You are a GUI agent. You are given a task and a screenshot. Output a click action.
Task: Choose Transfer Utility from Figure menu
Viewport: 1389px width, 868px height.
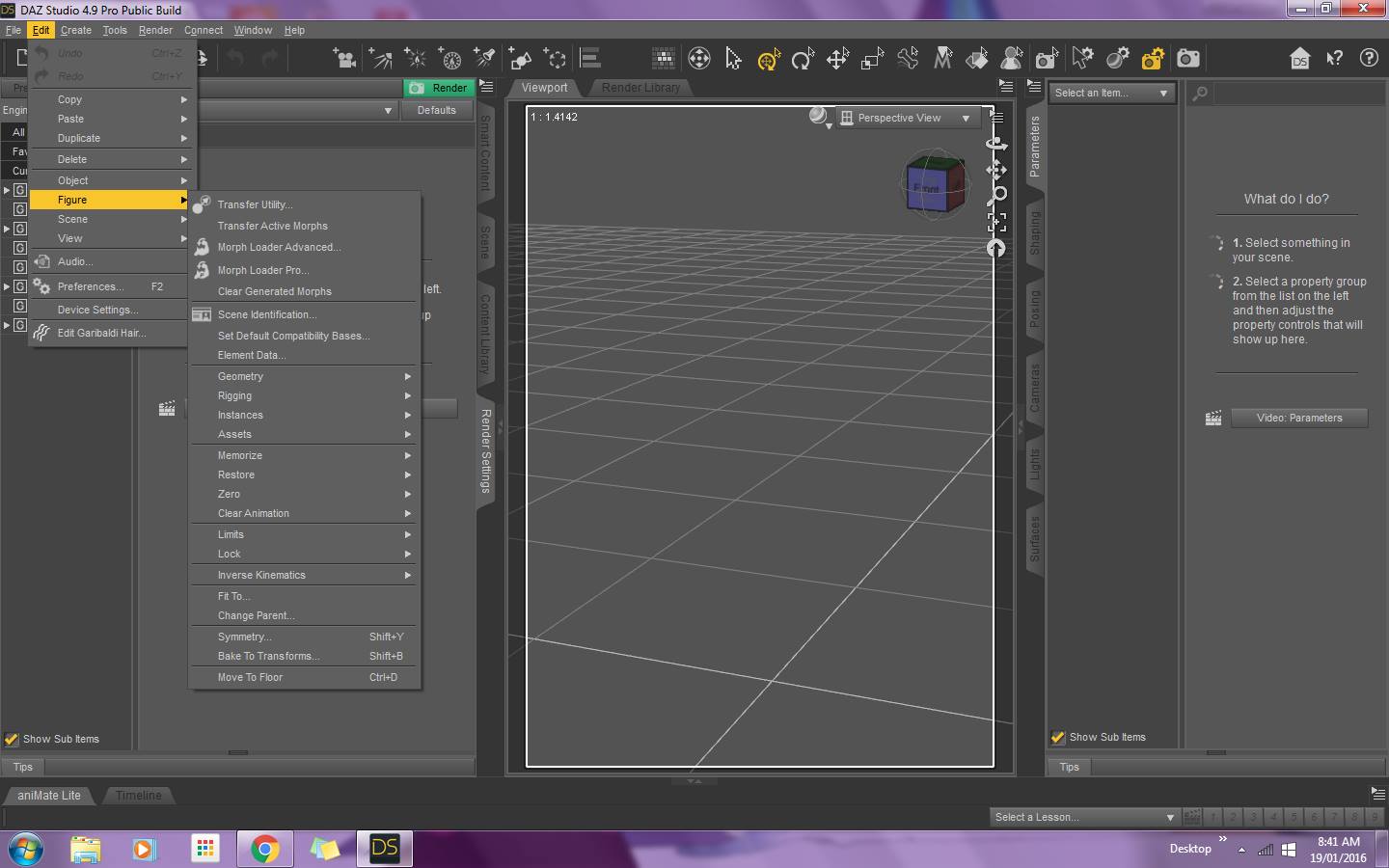click(255, 204)
